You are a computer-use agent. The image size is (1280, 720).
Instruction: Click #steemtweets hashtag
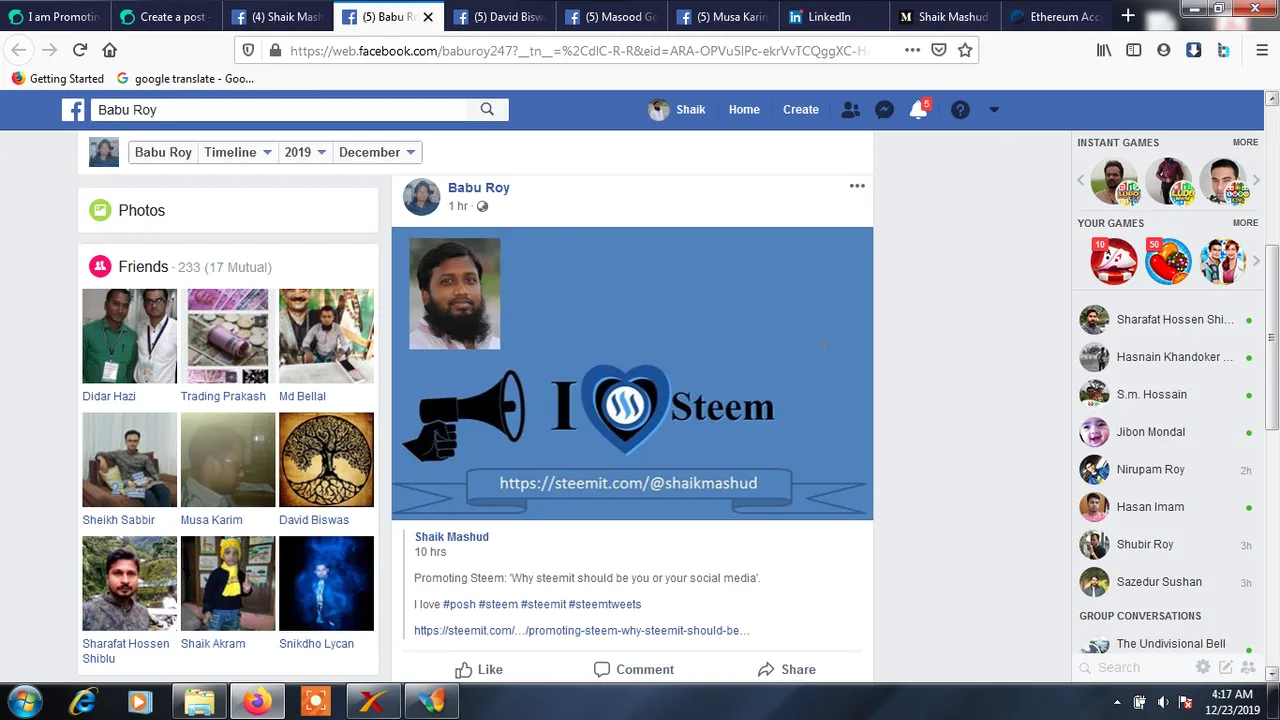(605, 604)
